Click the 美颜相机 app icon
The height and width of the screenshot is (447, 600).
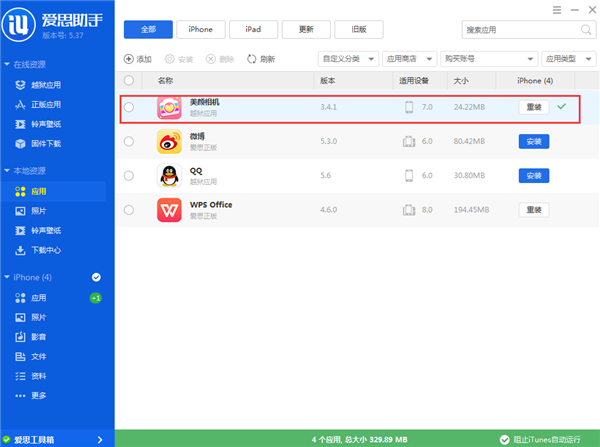pyautogui.click(x=169, y=108)
